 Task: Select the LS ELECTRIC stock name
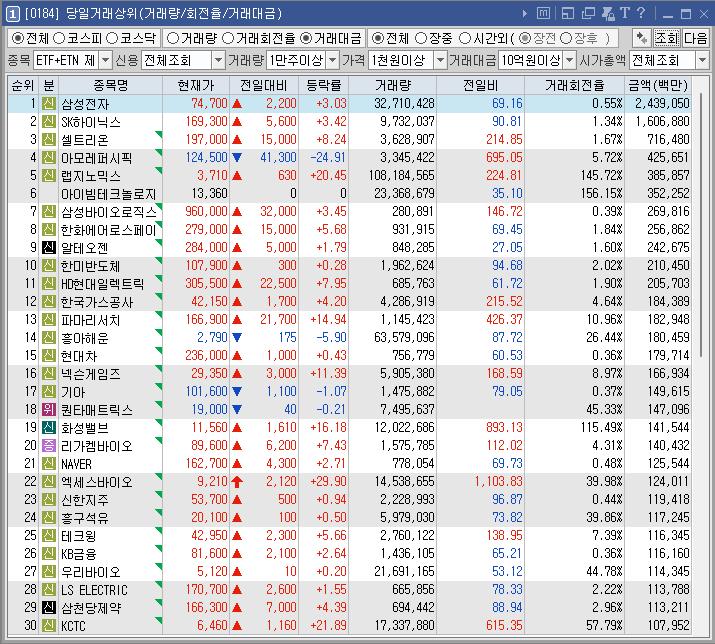[x=94, y=590]
